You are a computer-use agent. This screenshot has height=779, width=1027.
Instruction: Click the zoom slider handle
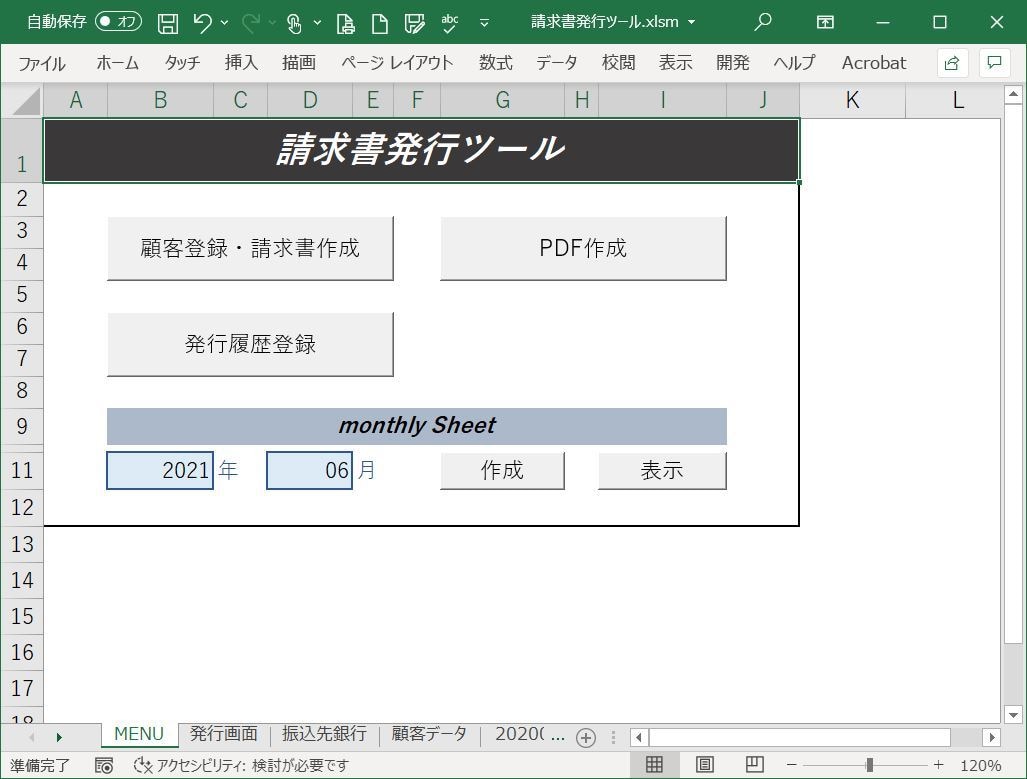870,765
